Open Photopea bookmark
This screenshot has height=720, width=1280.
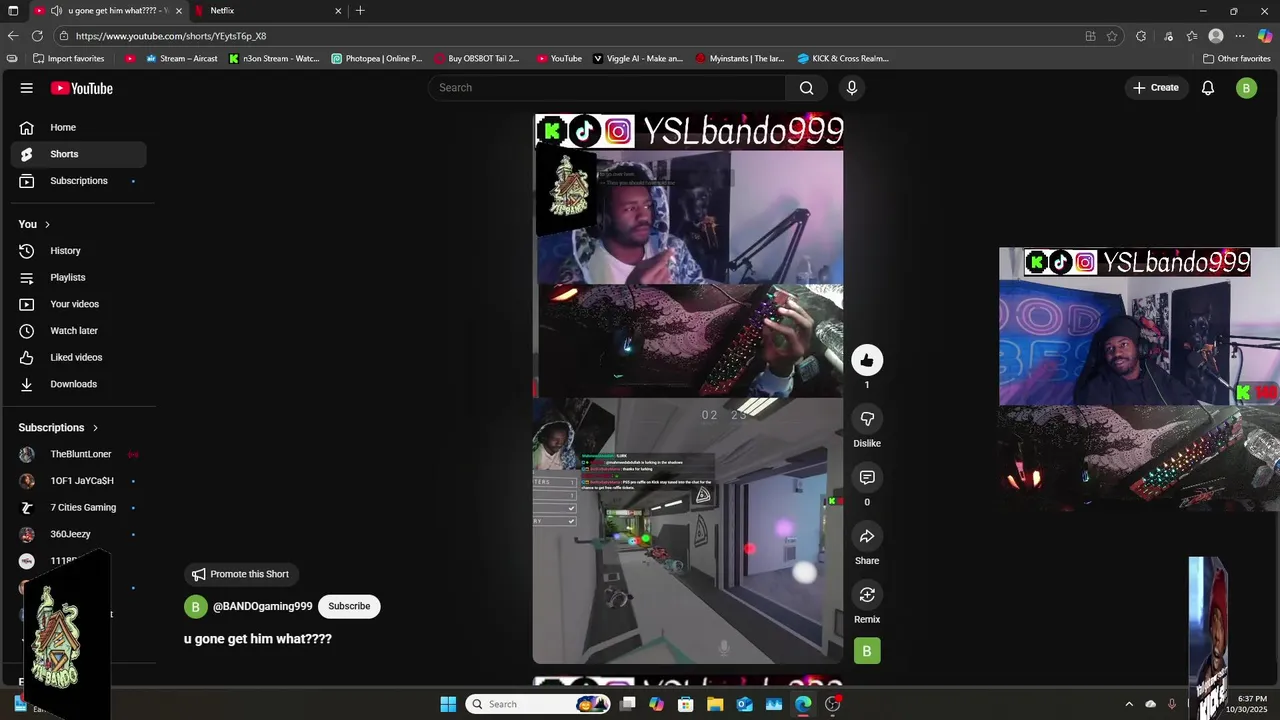[377, 58]
